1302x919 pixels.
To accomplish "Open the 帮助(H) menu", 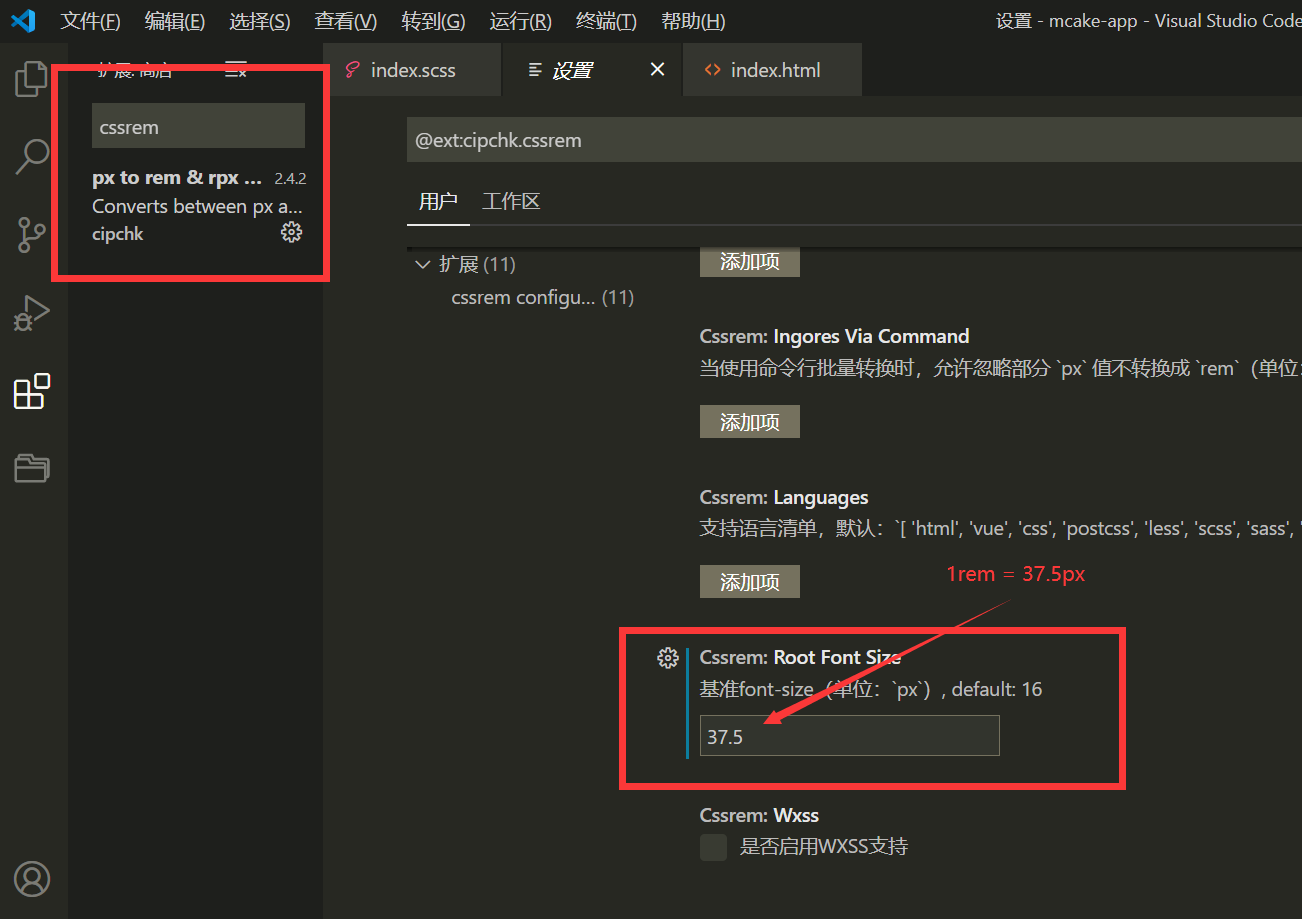I will [x=693, y=21].
